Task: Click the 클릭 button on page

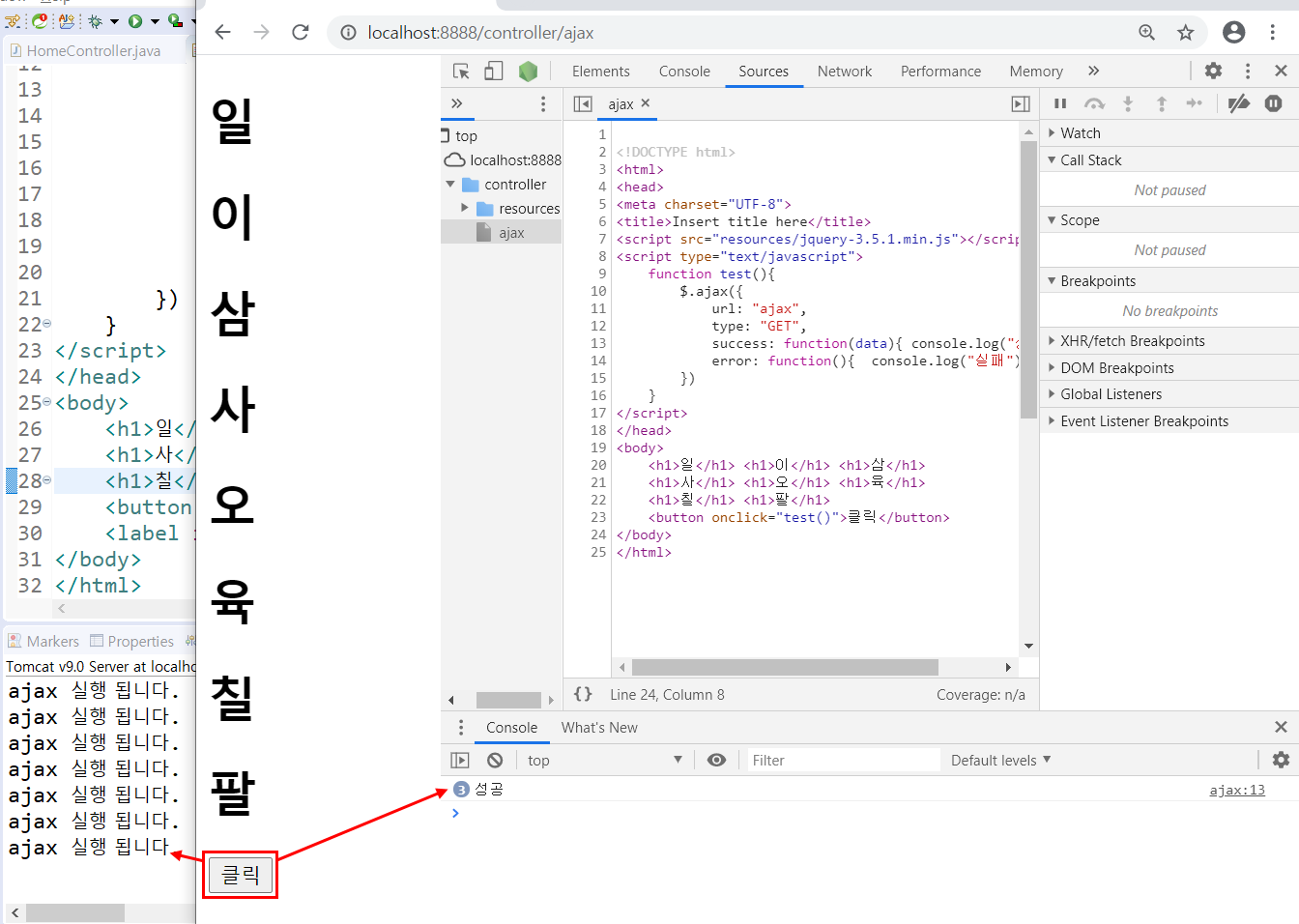Action: click(241, 875)
